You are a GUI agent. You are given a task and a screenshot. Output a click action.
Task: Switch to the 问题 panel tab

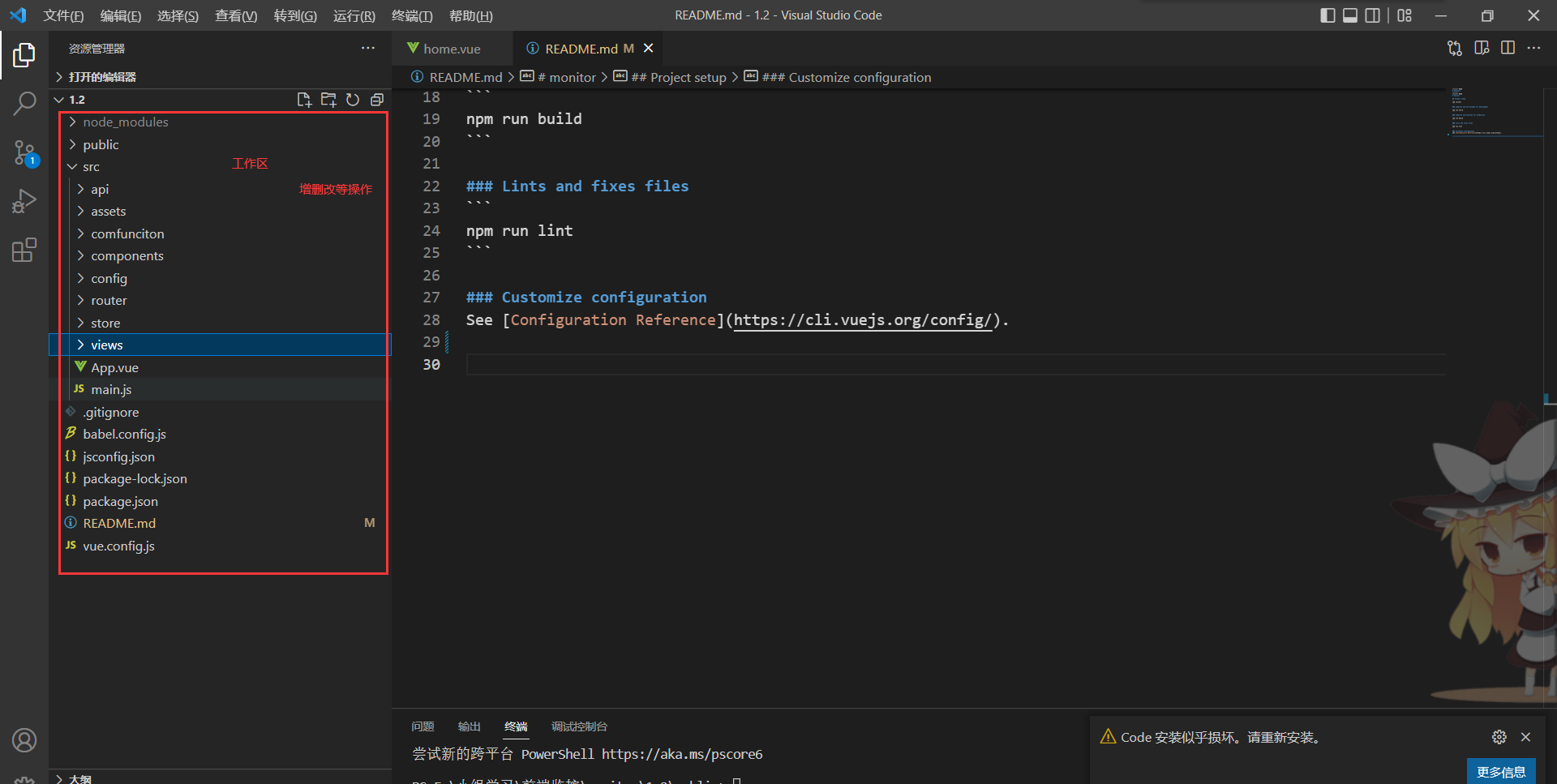(x=422, y=726)
